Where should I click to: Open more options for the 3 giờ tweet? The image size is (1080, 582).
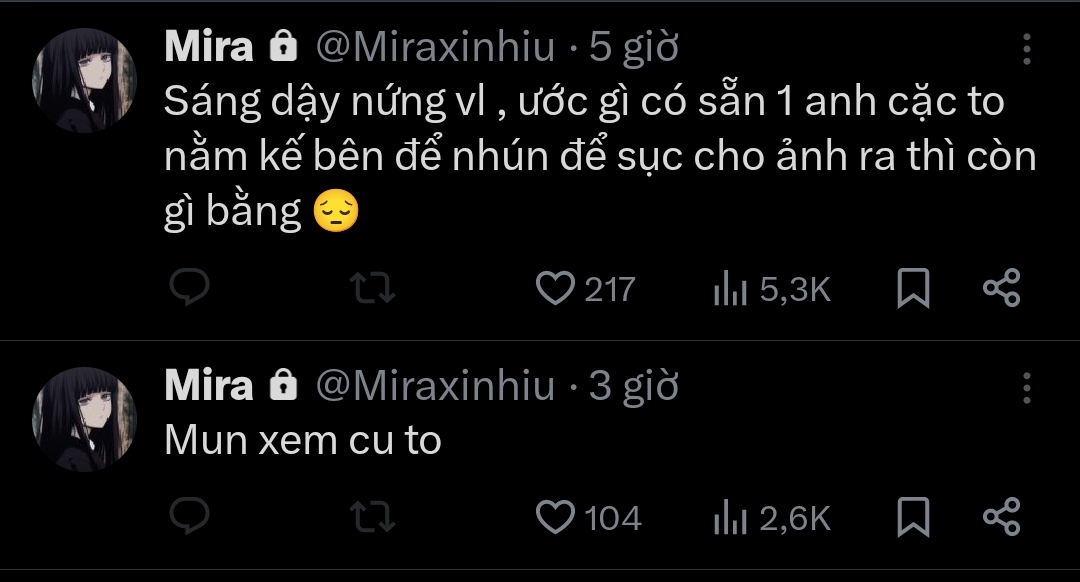point(1027,387)
